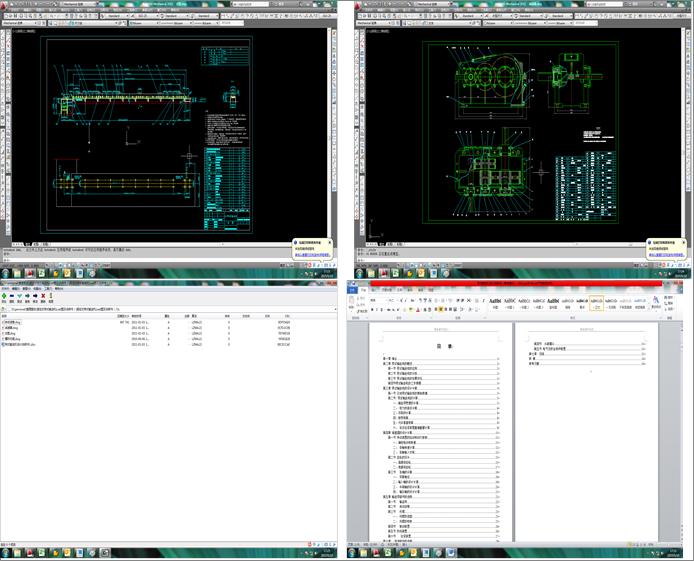Click the Find button at the Word ribbon's right end

668,297
